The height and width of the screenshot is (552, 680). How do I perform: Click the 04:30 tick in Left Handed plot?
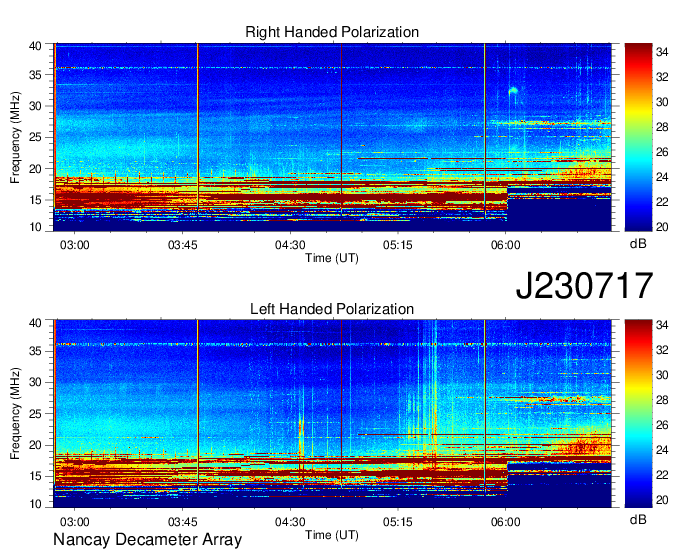coord(290,522)
